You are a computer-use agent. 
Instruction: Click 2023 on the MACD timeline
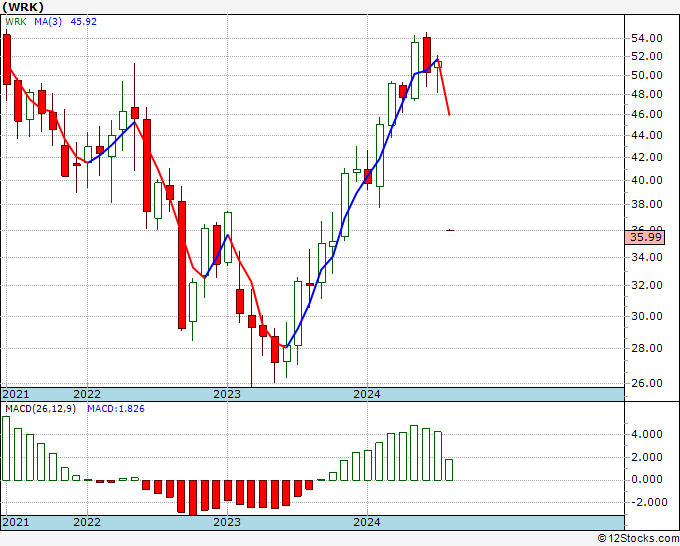coord(227,522)
